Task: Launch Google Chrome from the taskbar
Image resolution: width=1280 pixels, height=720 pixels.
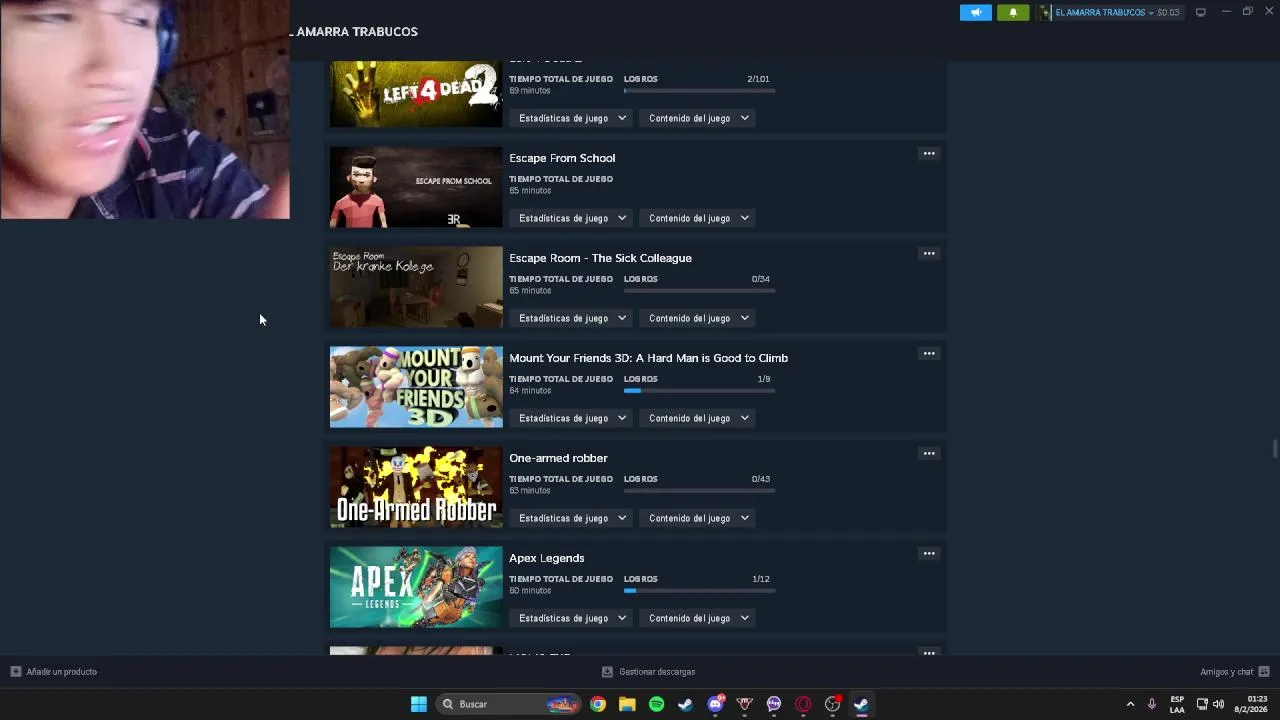Action: [598, 704]
